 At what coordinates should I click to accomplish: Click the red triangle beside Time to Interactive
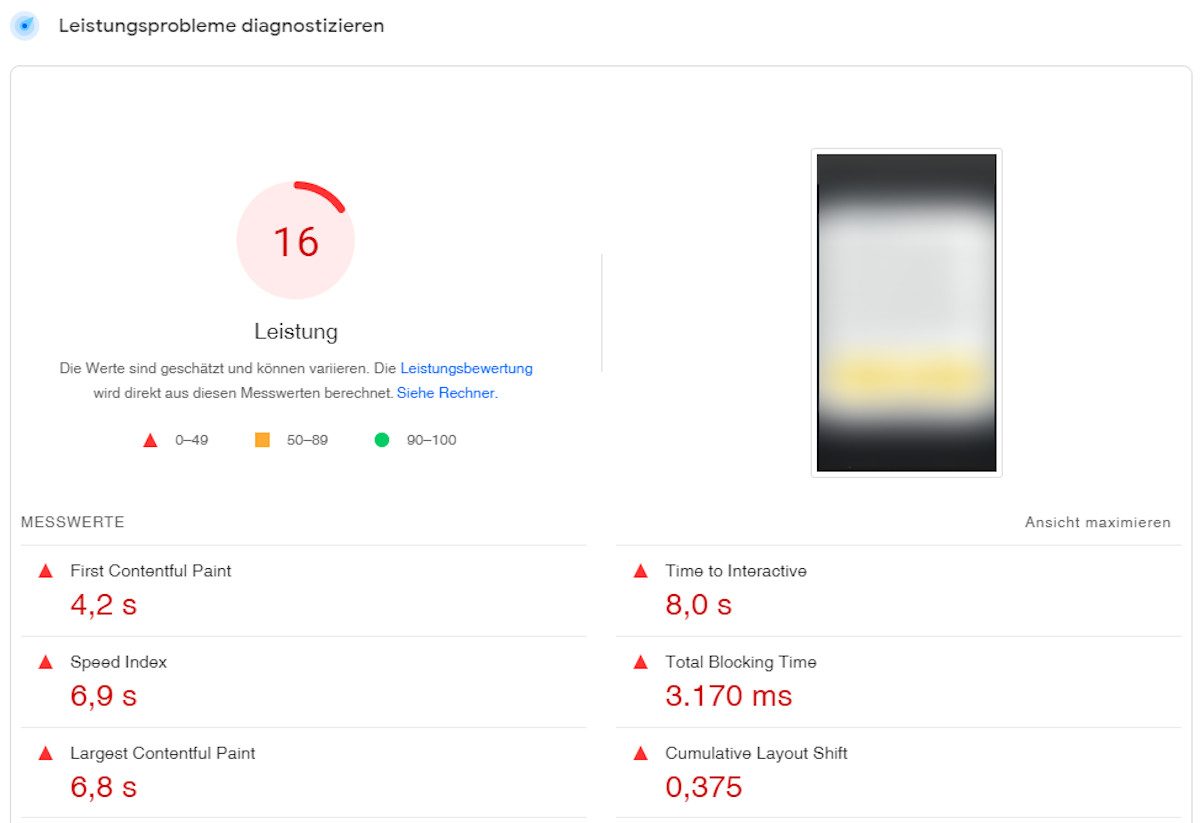tap(640, 571)
